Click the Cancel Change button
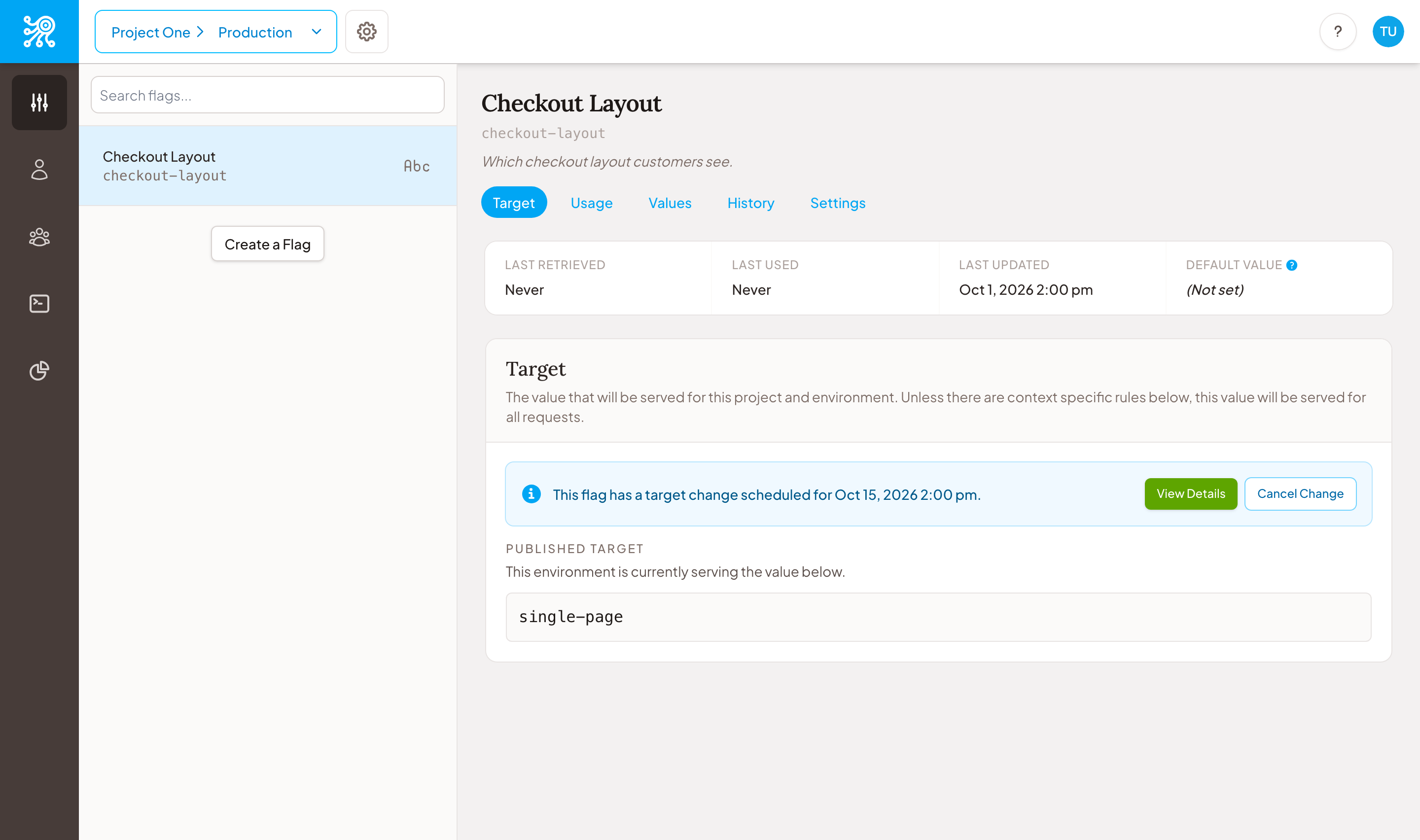The height and width of the screenshot is (840, 1420). (x=1300, y=493)
